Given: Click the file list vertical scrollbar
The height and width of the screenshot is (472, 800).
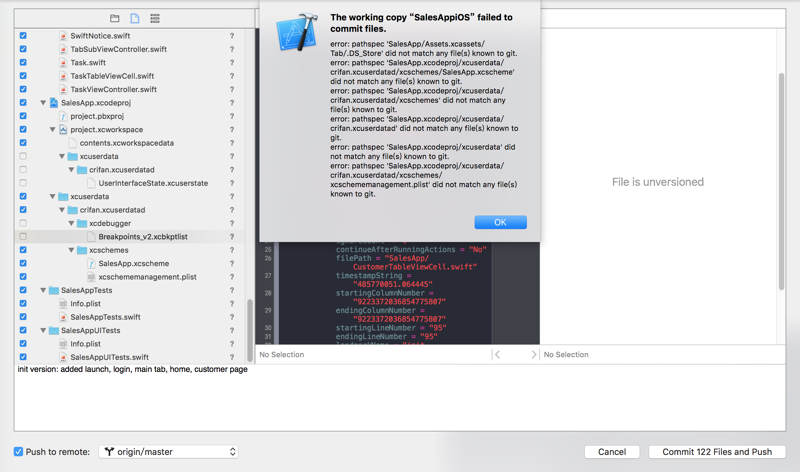Looking at the screenshot, I should pyautogui.click(x=250, y=330).
